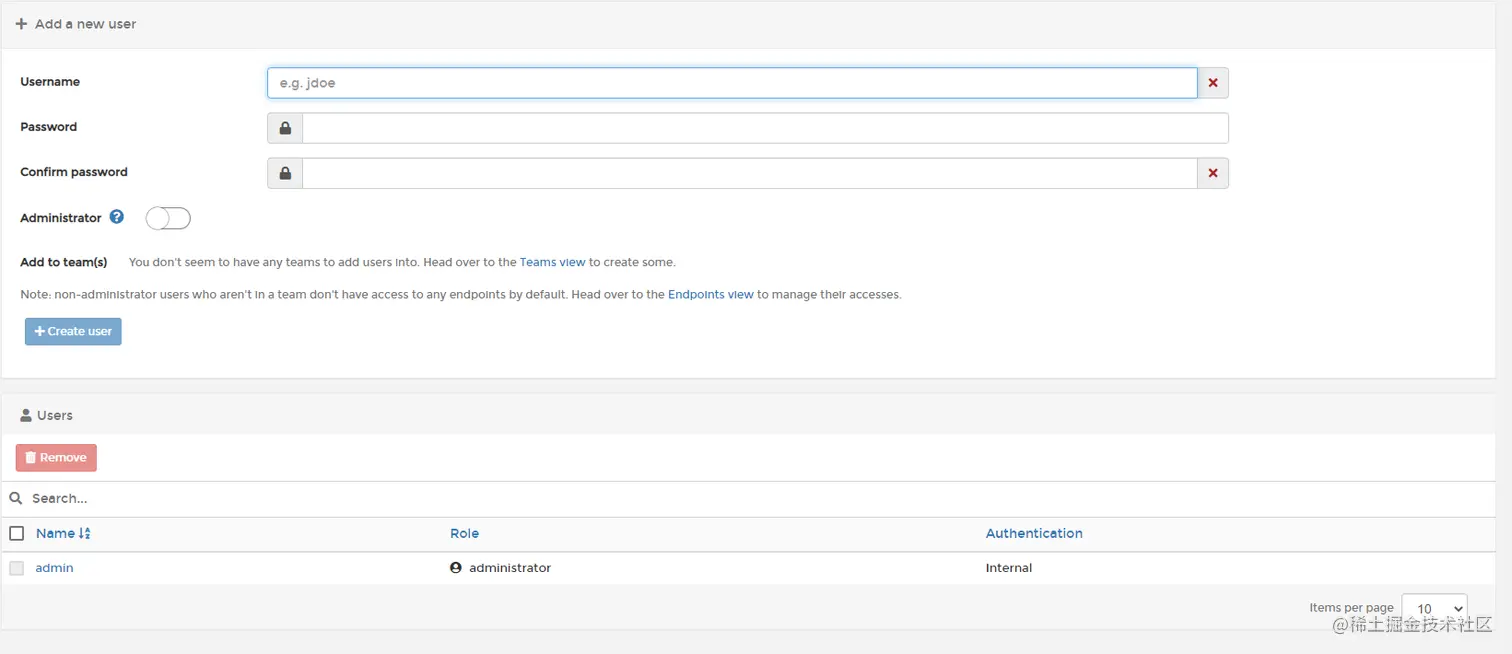The width and height of the screenshot is (1512, 654).
Task: Sort users by Role column header
Action: pyautogui.click(x=464, y=534)
